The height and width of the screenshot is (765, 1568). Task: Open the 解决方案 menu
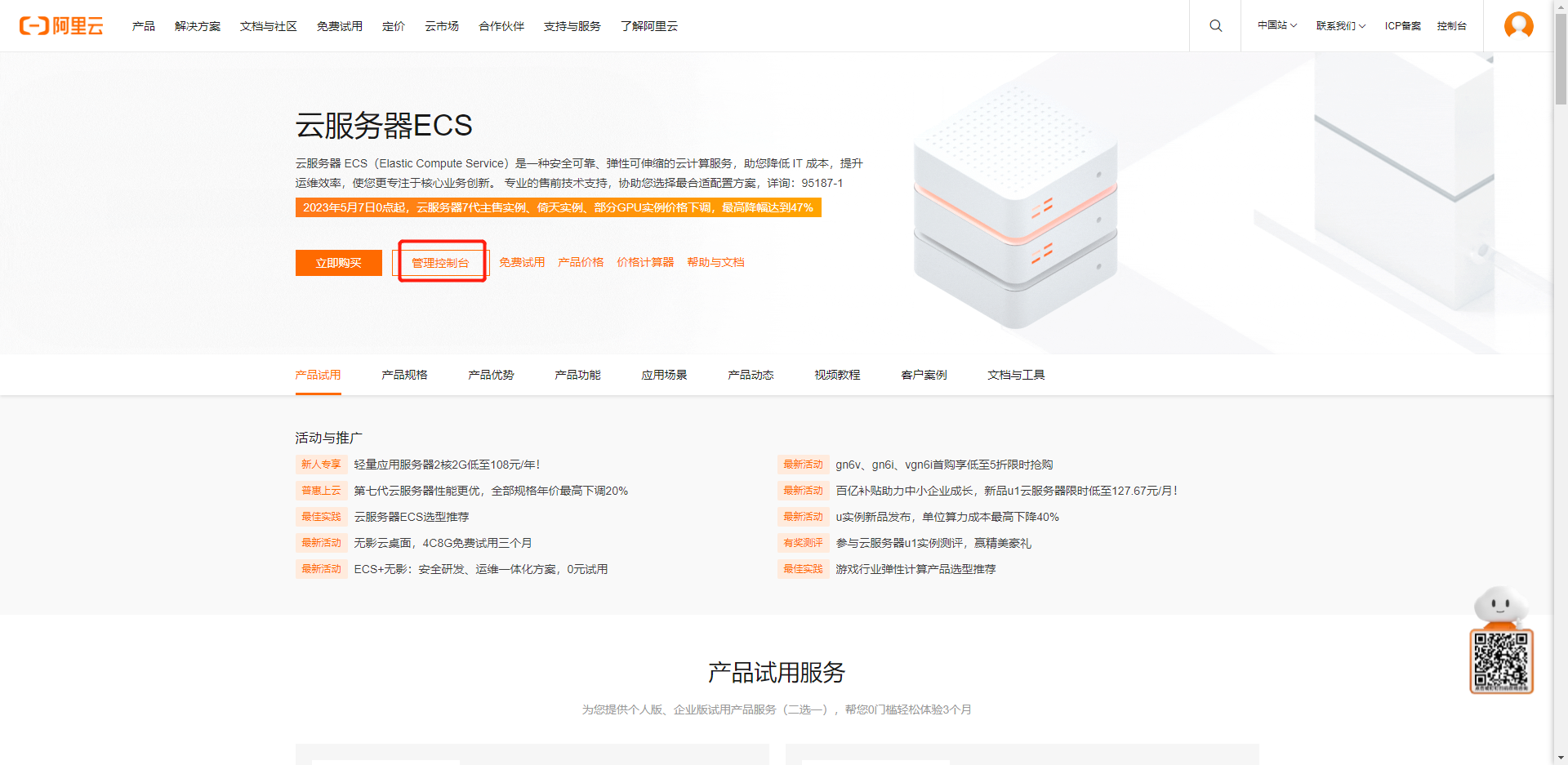click(x=198, y=26)
